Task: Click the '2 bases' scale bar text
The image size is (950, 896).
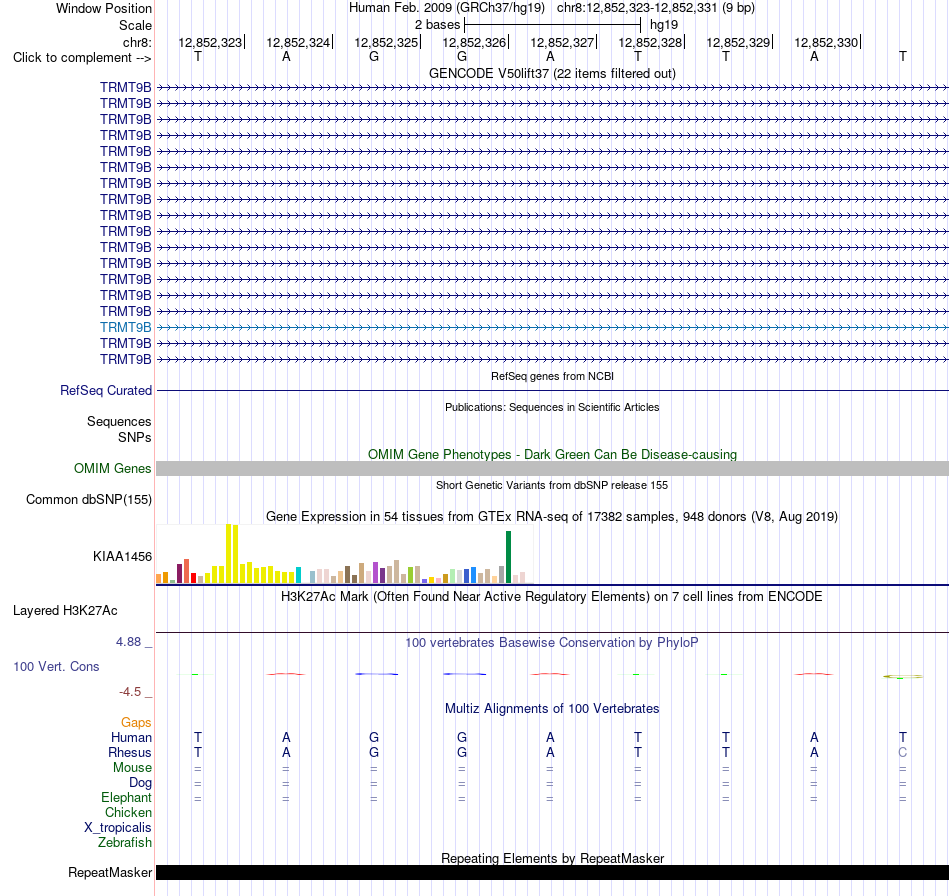Action: click(437, 25)
